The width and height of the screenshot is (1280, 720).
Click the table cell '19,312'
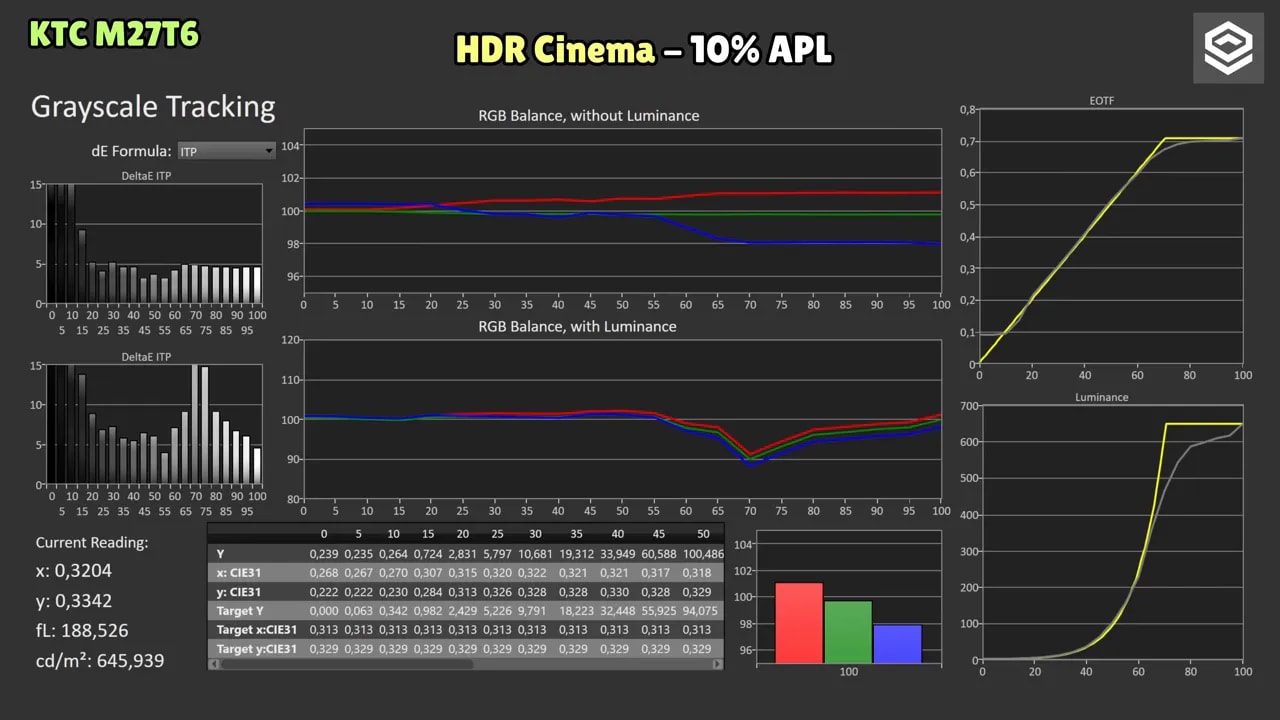(x=577, y=554)
